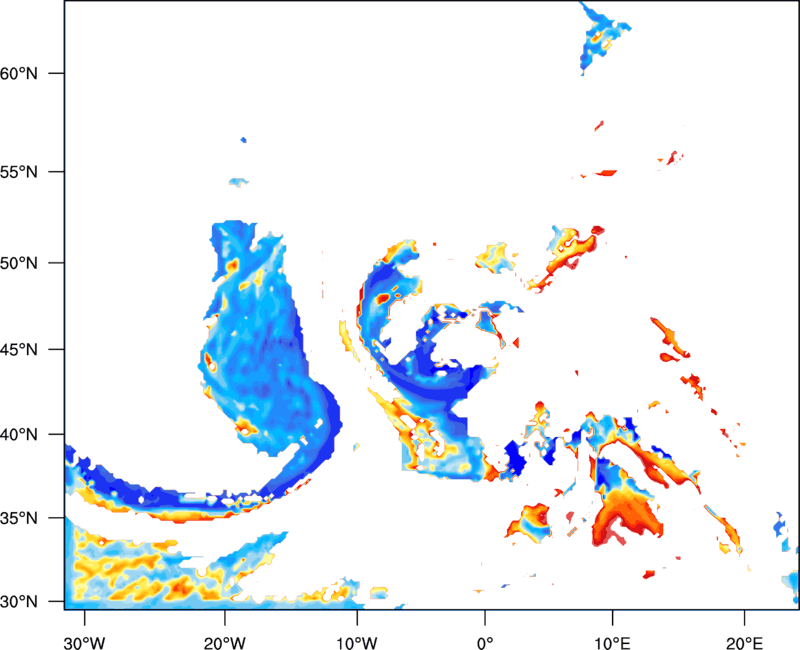Click the 50°N latitude label
Image resolution: width=800 pixels, height=650 pixels.
coord(19,263)
